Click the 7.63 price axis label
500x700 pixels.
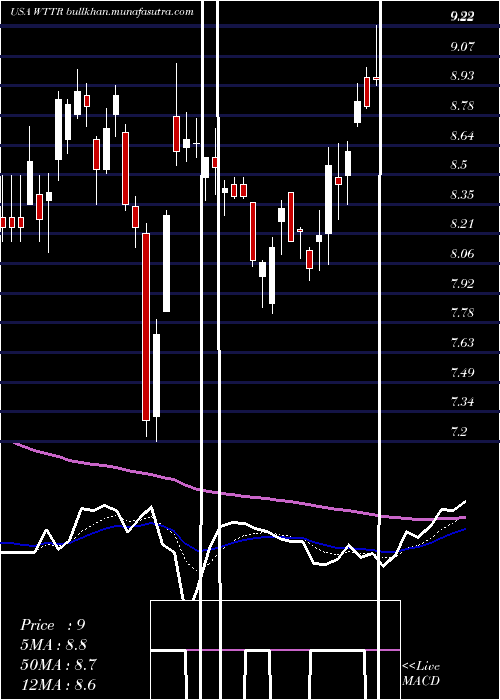click(x=462, y=342)
